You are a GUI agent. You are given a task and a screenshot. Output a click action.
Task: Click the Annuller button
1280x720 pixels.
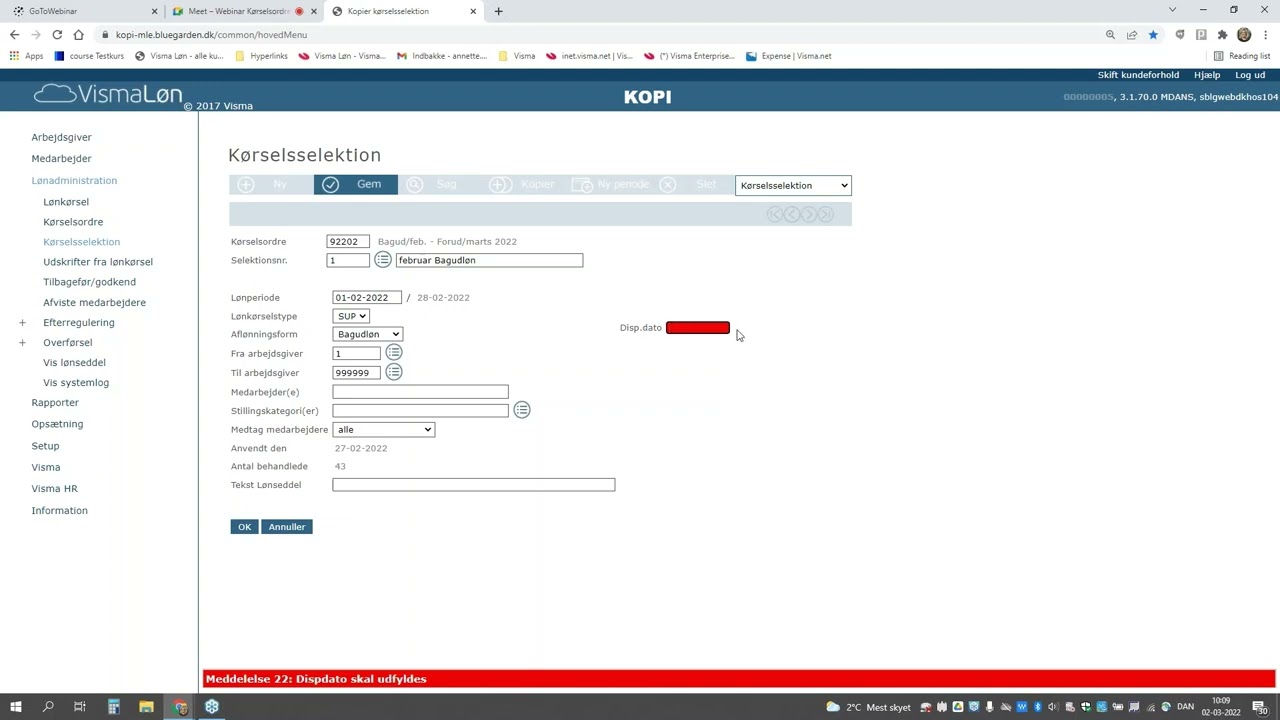coord(287,527)
